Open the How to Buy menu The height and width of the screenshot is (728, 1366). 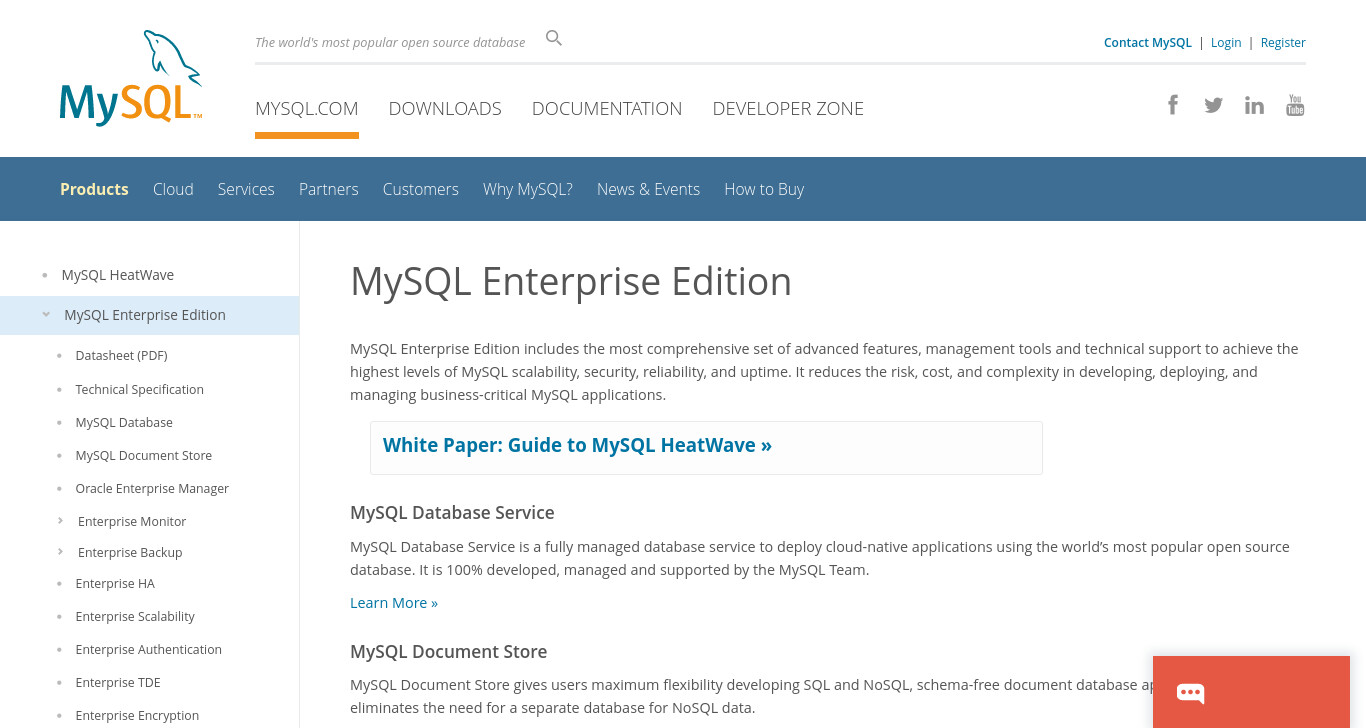point(764,189)
